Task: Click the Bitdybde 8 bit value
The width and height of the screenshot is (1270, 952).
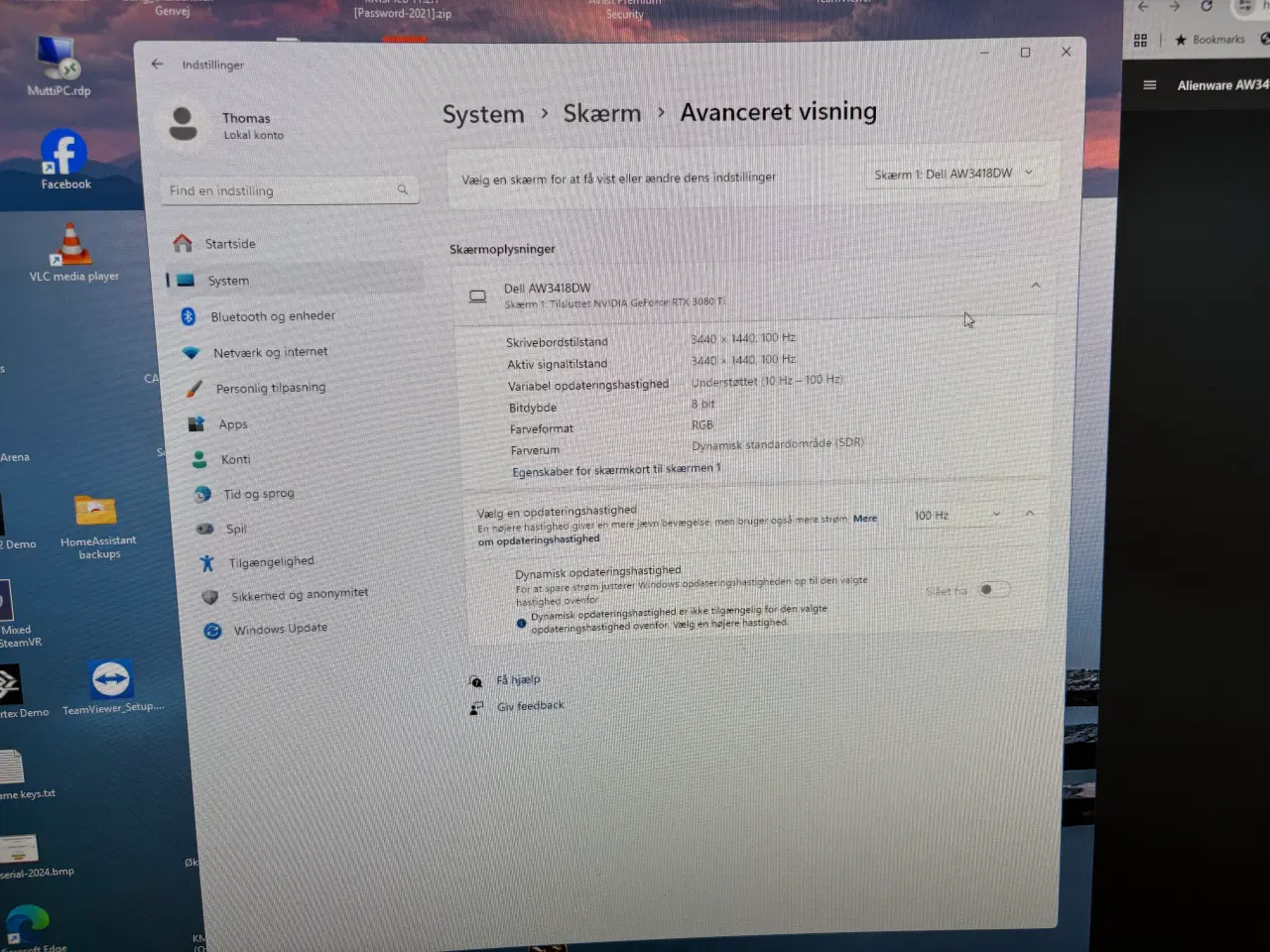Action: pos(702,404)
